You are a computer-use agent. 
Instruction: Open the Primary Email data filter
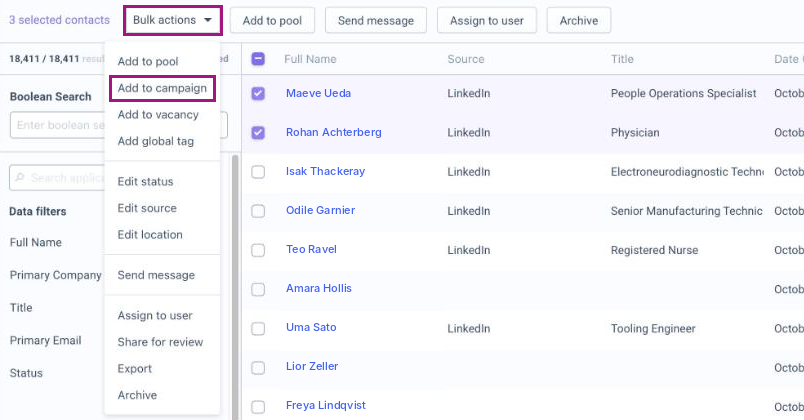tap(45, 341)
